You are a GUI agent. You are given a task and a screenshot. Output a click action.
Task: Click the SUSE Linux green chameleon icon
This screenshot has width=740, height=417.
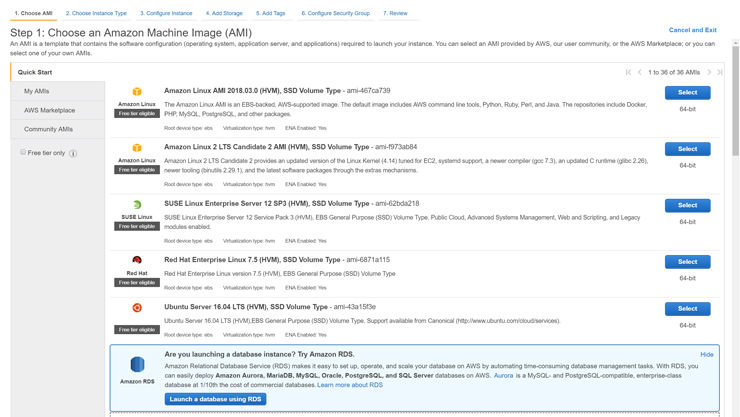pyautogui.click(x=137, y=205)
